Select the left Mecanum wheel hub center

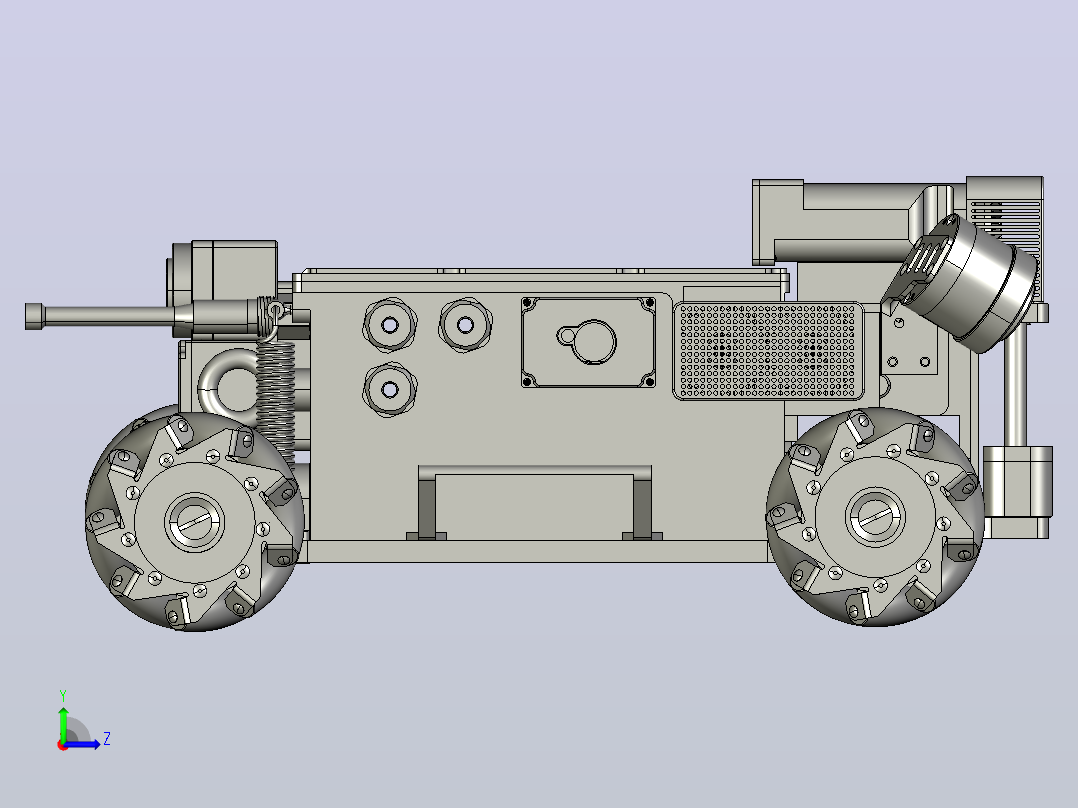point(195,523)
